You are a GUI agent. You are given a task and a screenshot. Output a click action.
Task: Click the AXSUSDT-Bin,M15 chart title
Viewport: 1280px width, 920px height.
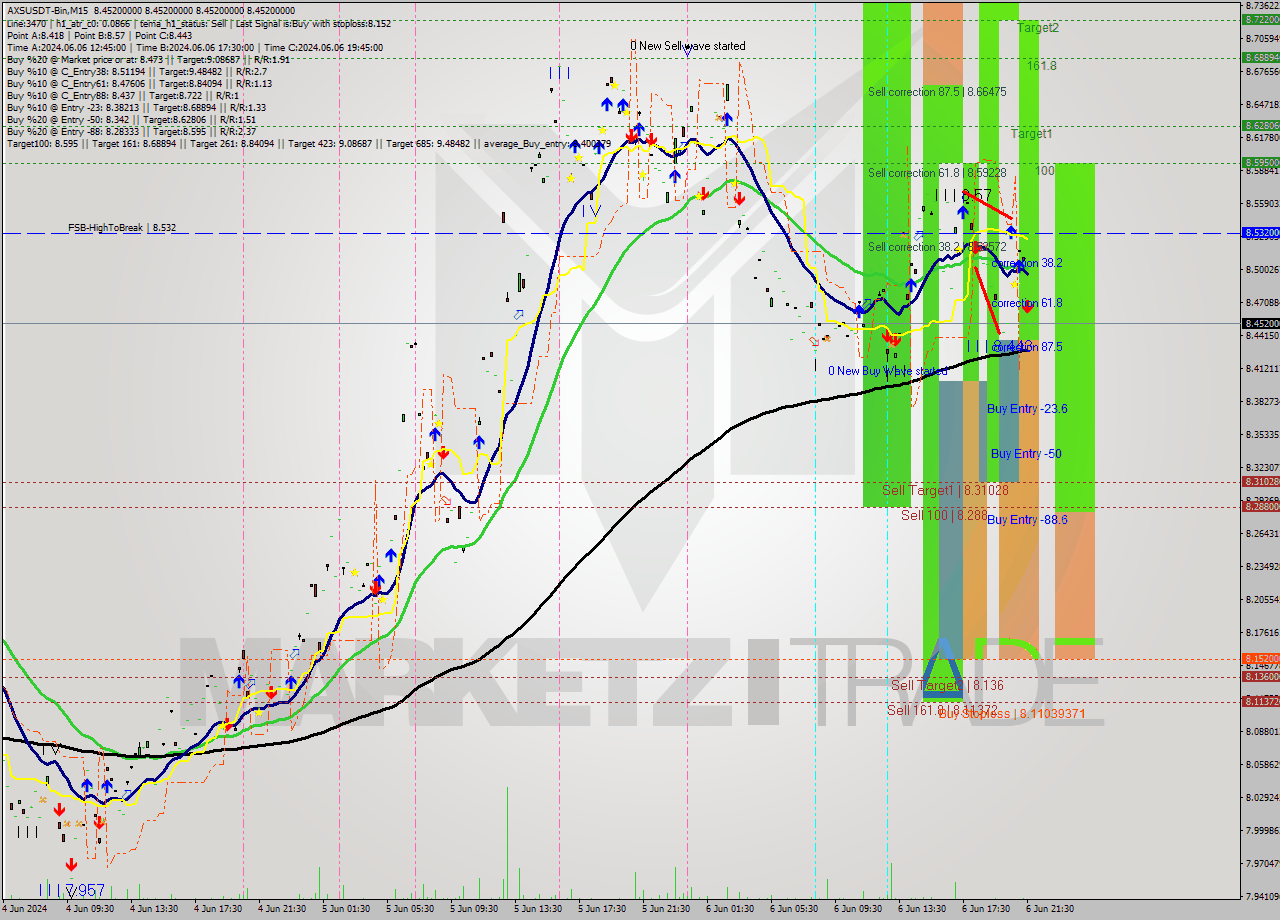pyautogui.click(x=47, y=8)
